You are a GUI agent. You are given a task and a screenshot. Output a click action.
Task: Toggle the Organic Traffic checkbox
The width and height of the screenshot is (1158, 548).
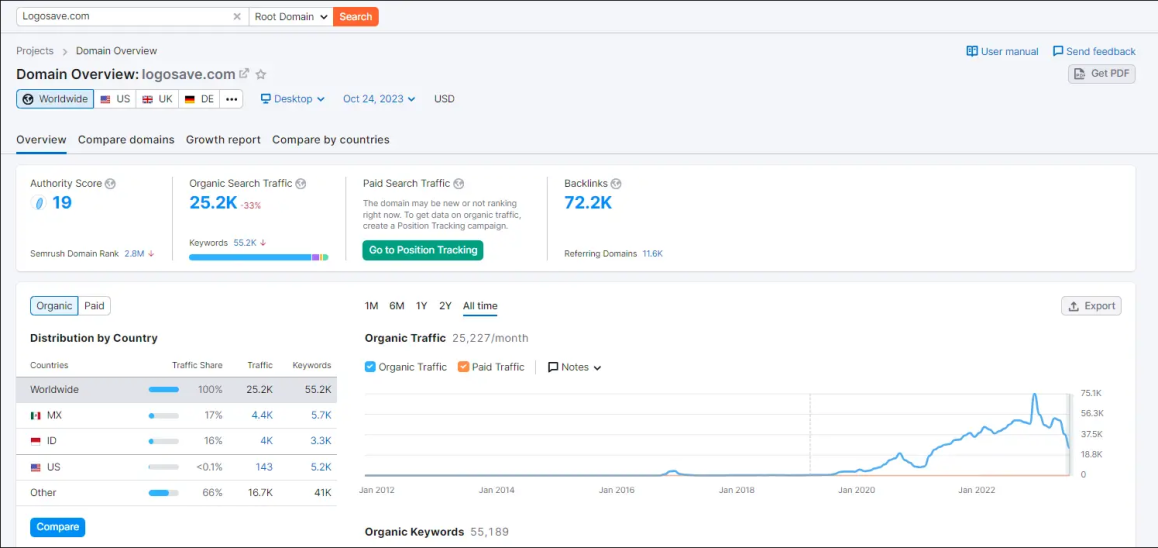point(371,366)
